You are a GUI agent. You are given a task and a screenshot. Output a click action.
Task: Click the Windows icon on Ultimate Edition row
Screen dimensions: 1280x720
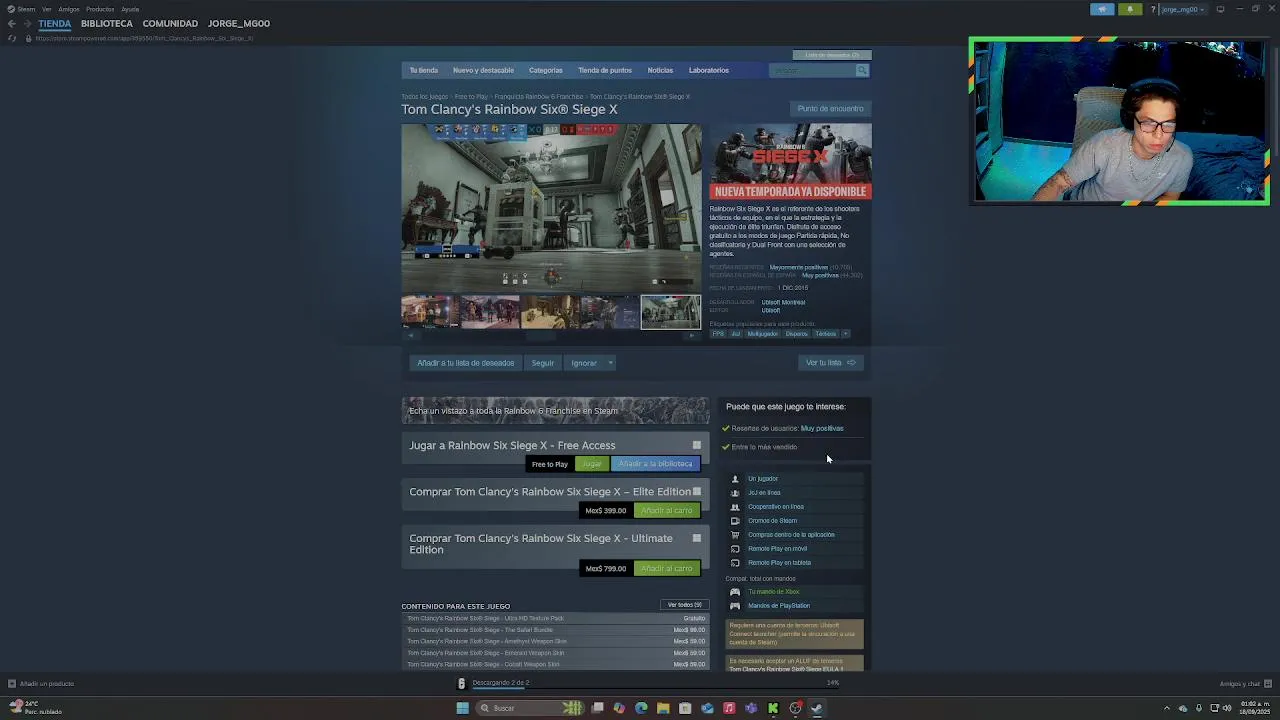697,538
